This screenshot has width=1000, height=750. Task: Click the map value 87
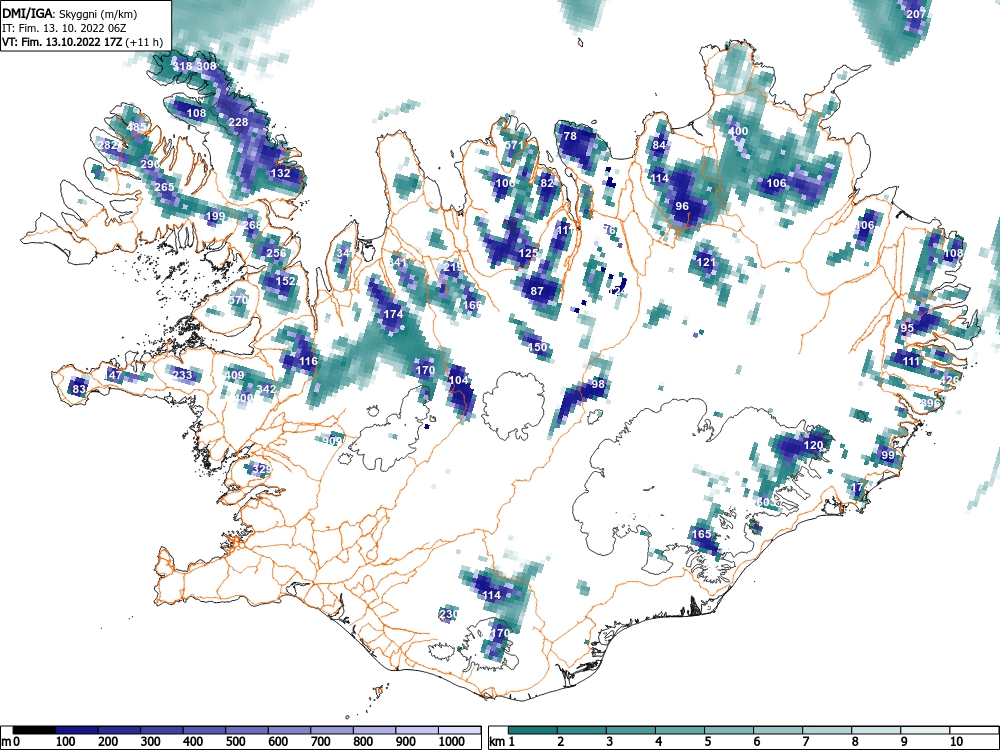pos(537,291)
